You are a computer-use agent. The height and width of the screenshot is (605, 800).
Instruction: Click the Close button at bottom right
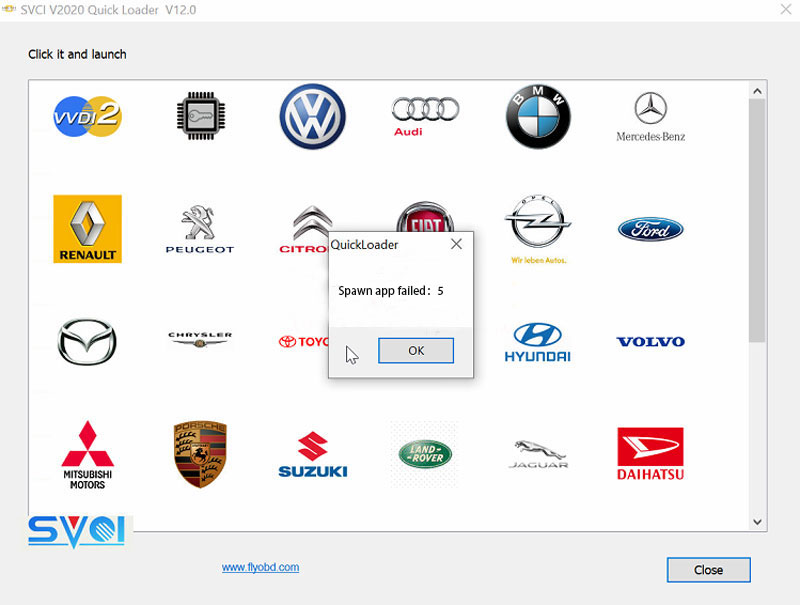tap(709, 570)
